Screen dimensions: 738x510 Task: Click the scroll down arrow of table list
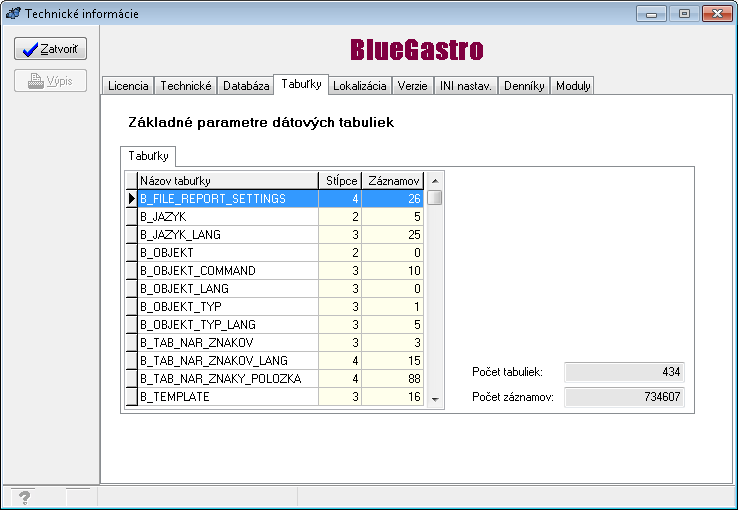(x=435, y=399)
